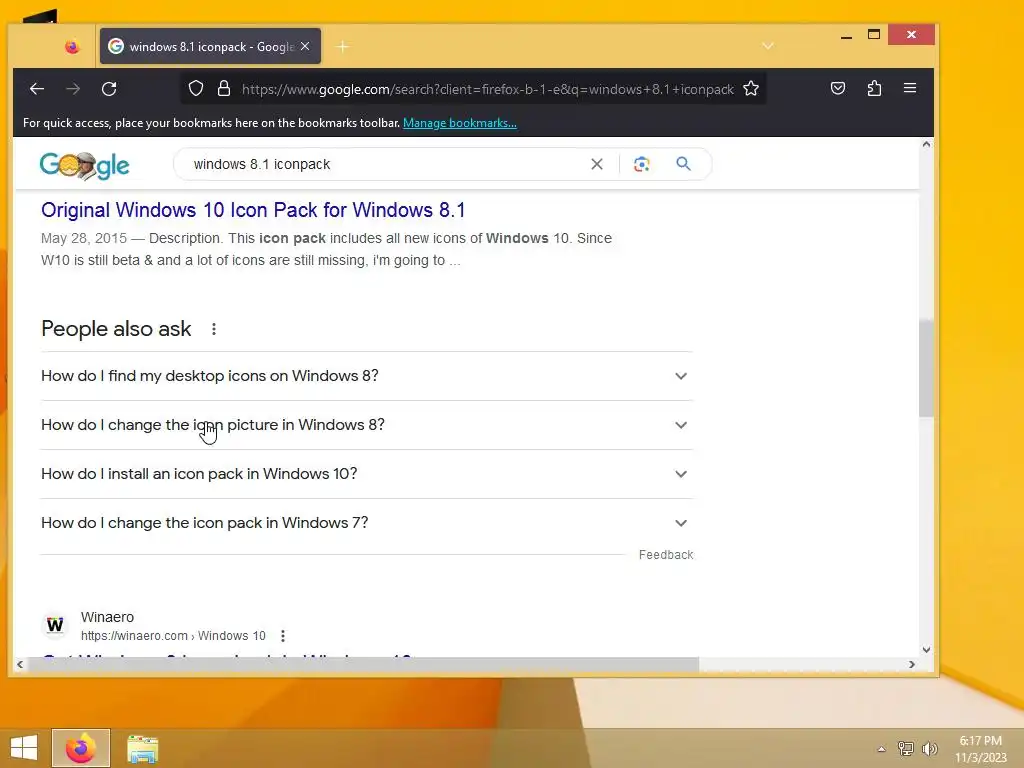
Task: Submit search with magnifier icon
Action: tap(683, 164)
